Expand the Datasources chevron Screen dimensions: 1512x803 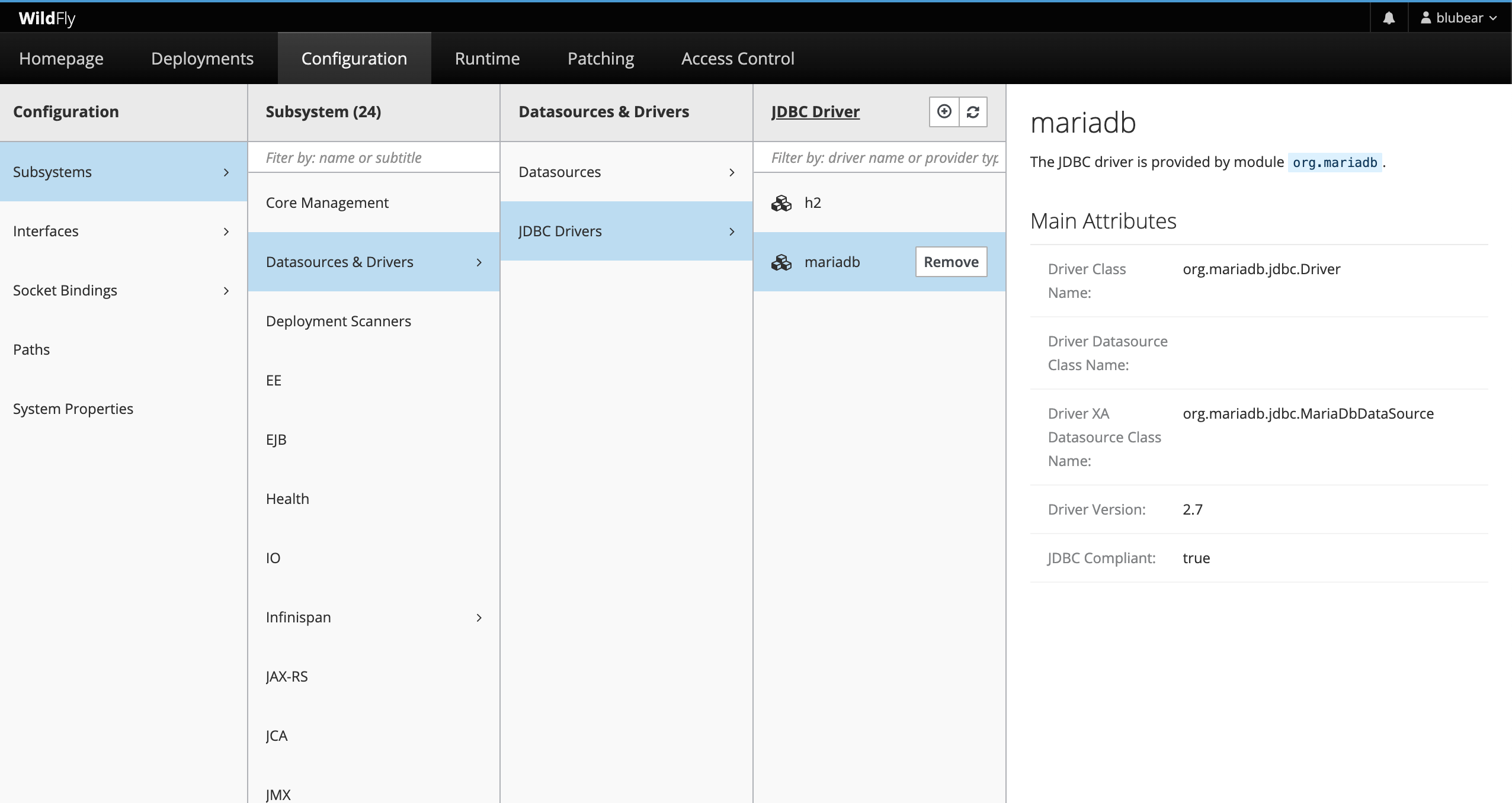click(732, 172)
